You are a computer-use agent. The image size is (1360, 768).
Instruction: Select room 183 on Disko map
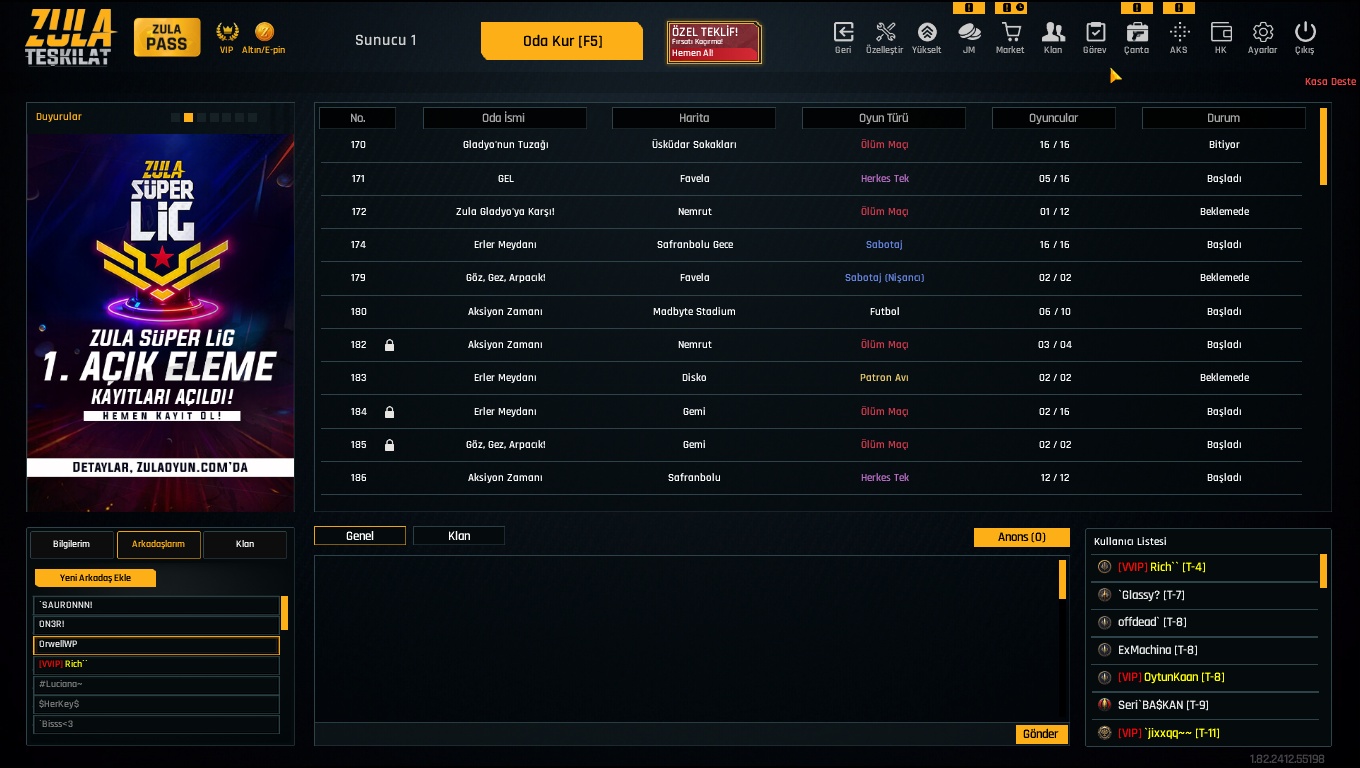pos(811,378)
